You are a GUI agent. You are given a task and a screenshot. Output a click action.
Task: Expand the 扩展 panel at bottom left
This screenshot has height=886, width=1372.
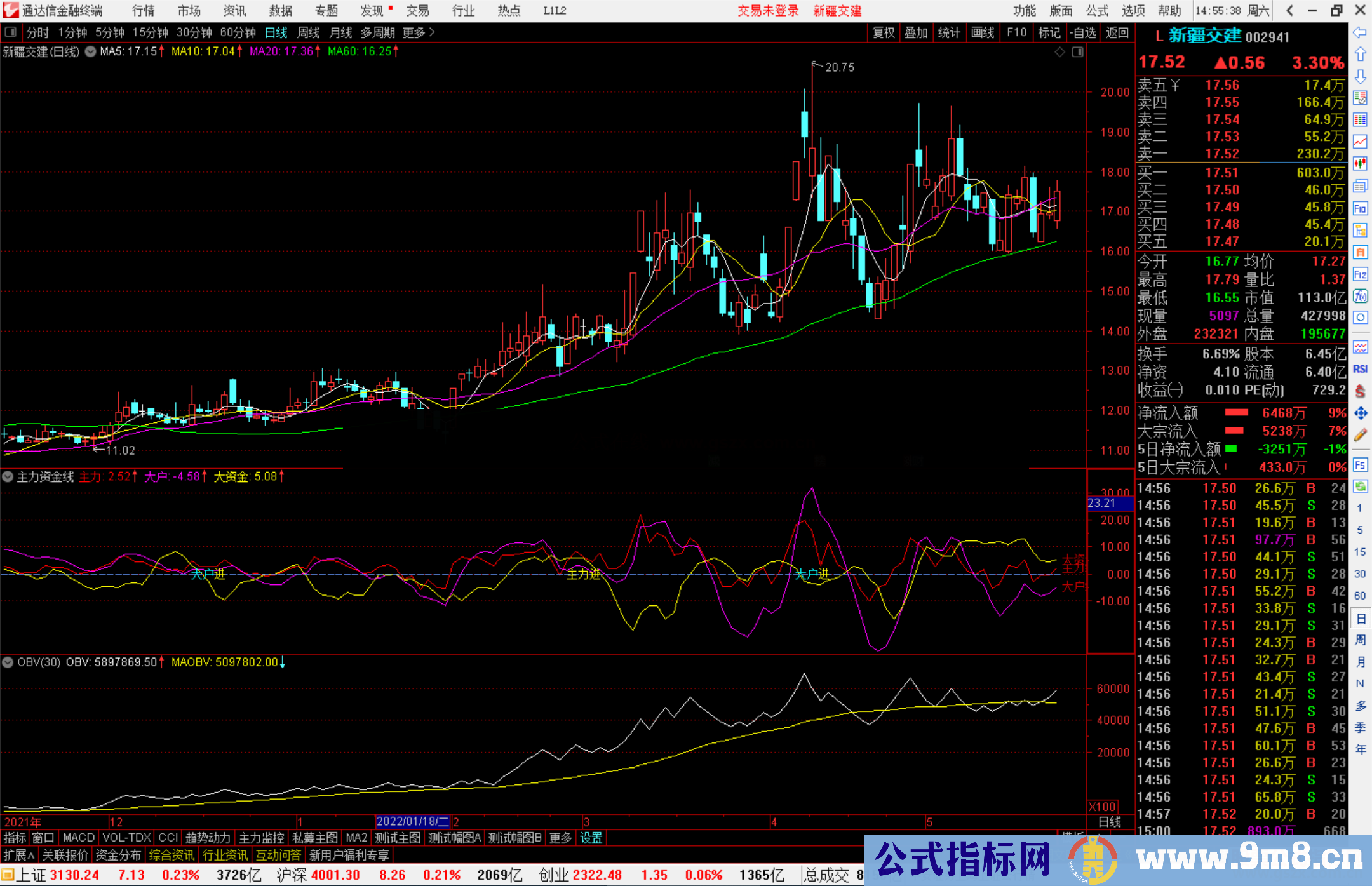[19, 855]
